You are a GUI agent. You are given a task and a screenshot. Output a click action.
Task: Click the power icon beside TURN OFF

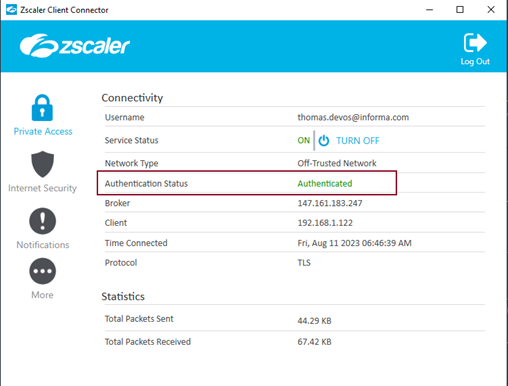[x=324, y=141]
